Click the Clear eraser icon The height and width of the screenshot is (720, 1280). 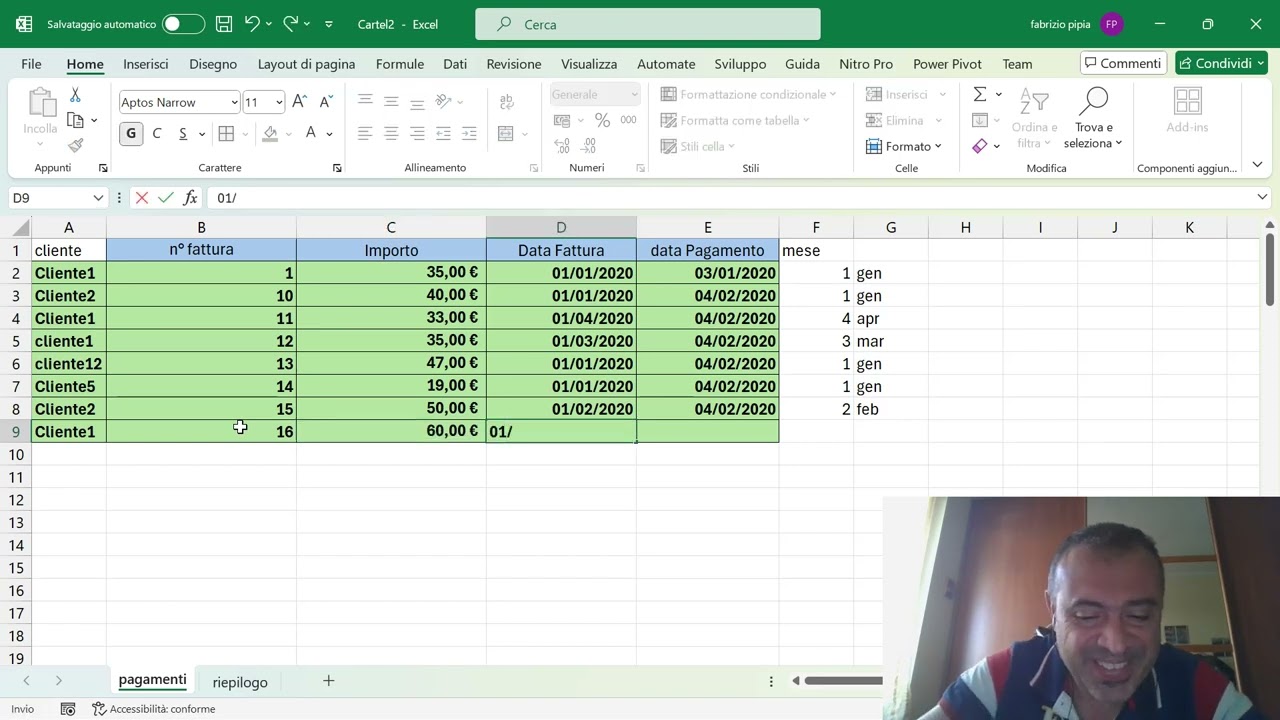980,146
